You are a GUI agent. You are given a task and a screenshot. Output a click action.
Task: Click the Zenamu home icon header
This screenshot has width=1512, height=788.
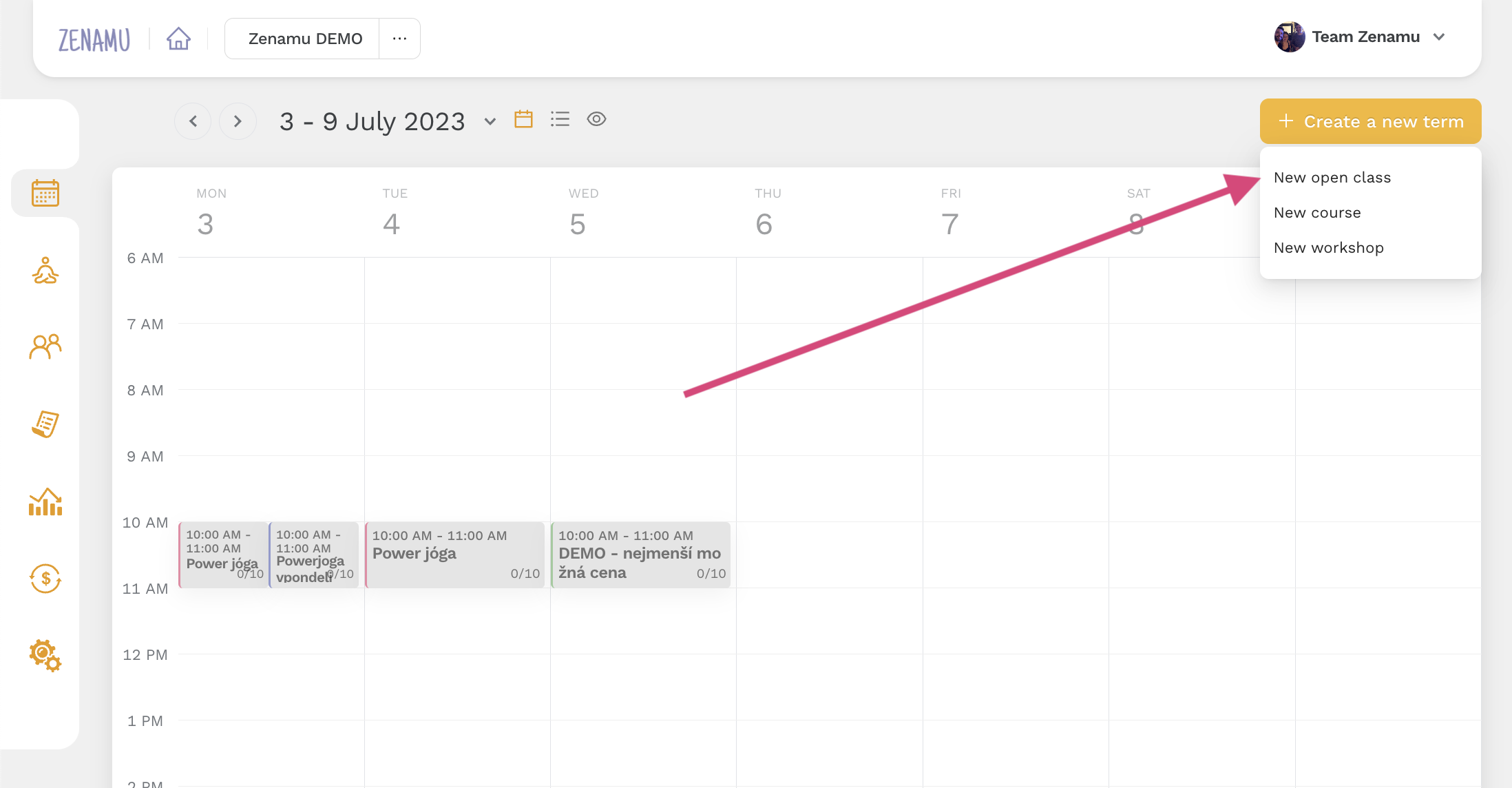177,38
